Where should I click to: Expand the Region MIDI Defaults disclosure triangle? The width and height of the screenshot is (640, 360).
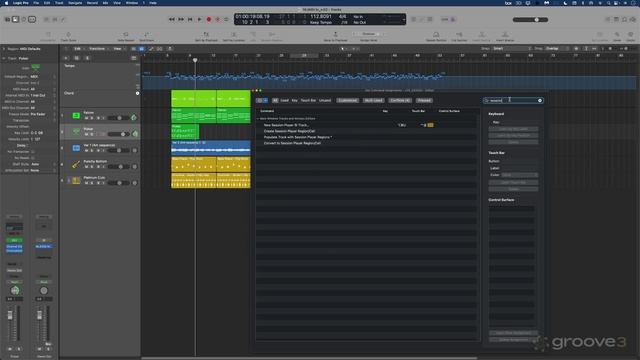4,49
